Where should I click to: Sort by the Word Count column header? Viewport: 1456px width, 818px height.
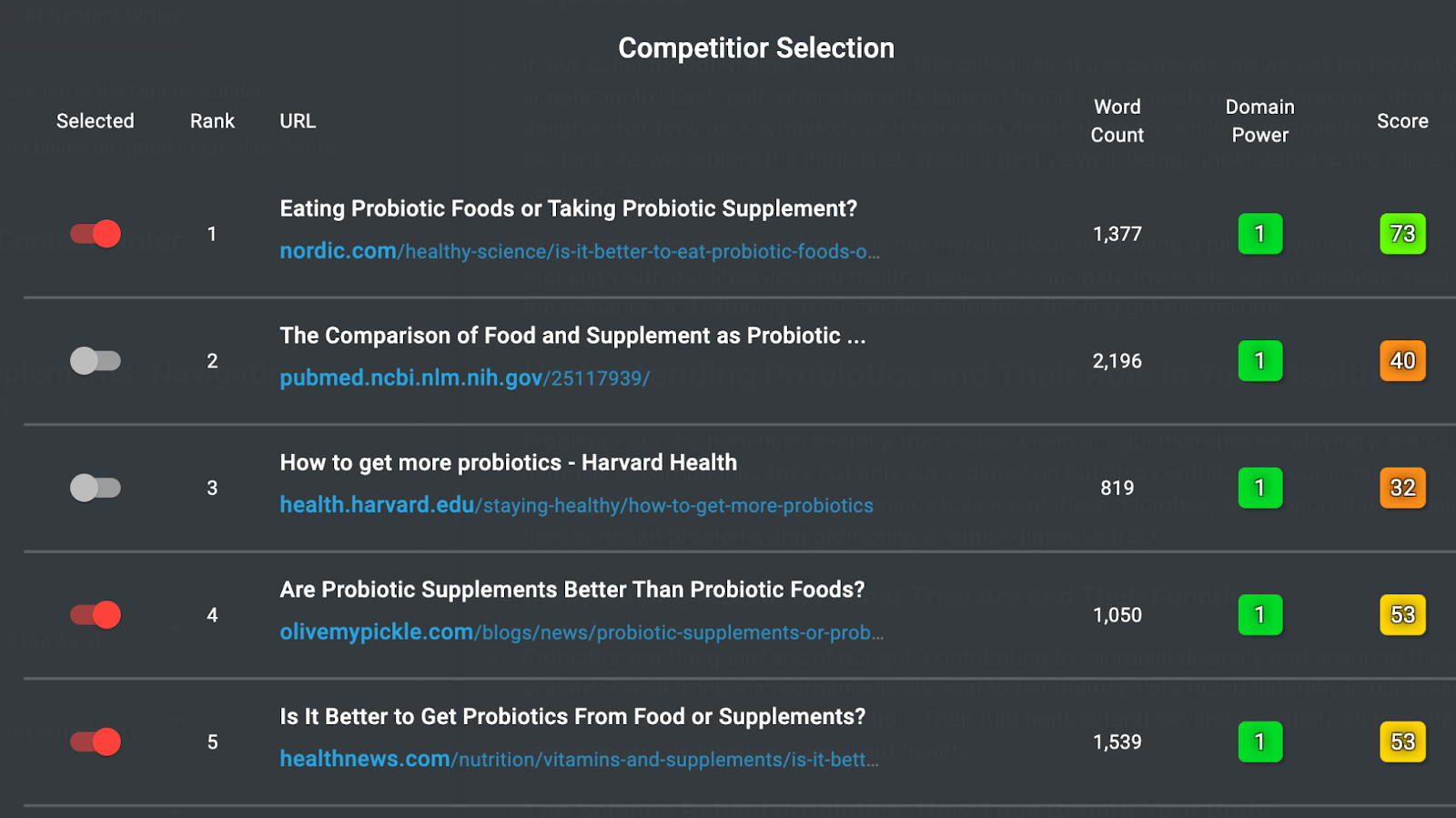[x=1117, y=121]
